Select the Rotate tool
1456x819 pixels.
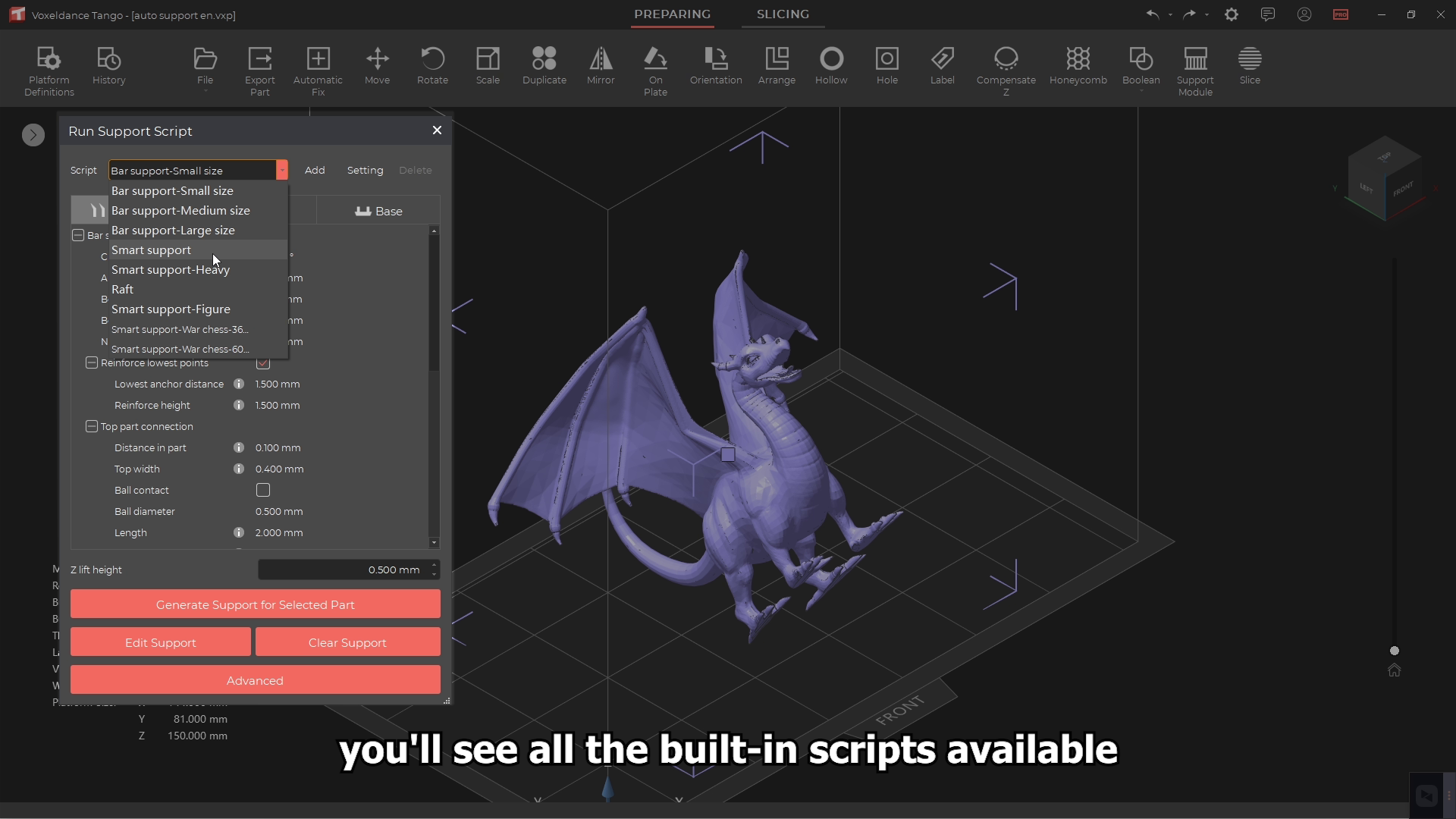tap(432, 66)
